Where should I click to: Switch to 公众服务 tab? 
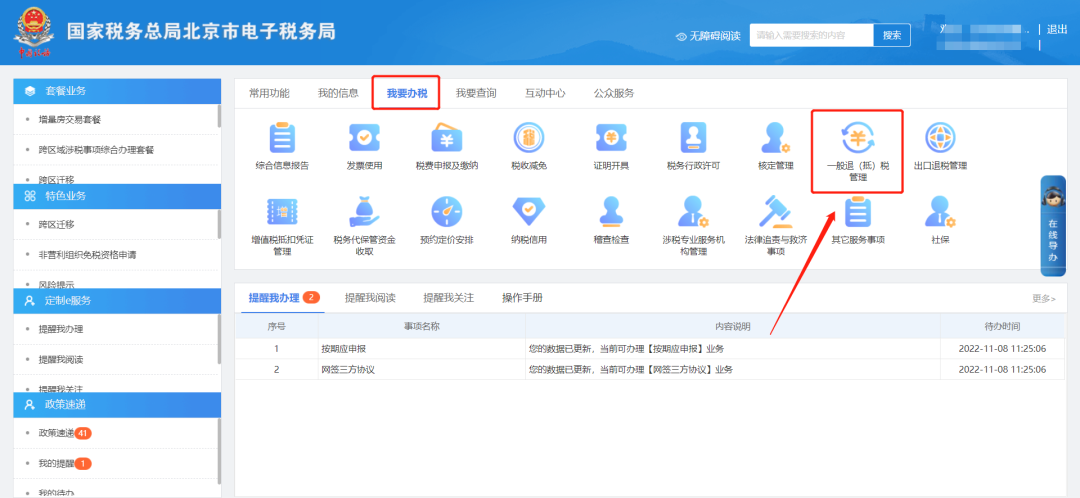(x=614, y=93)
